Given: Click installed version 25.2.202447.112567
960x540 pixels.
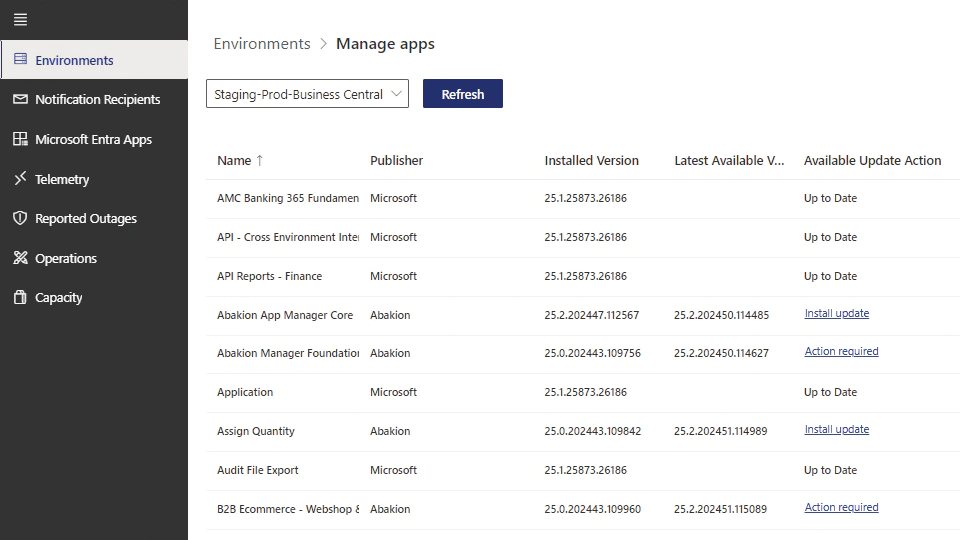Looking at the screenshot, I should tap(591, 315).
